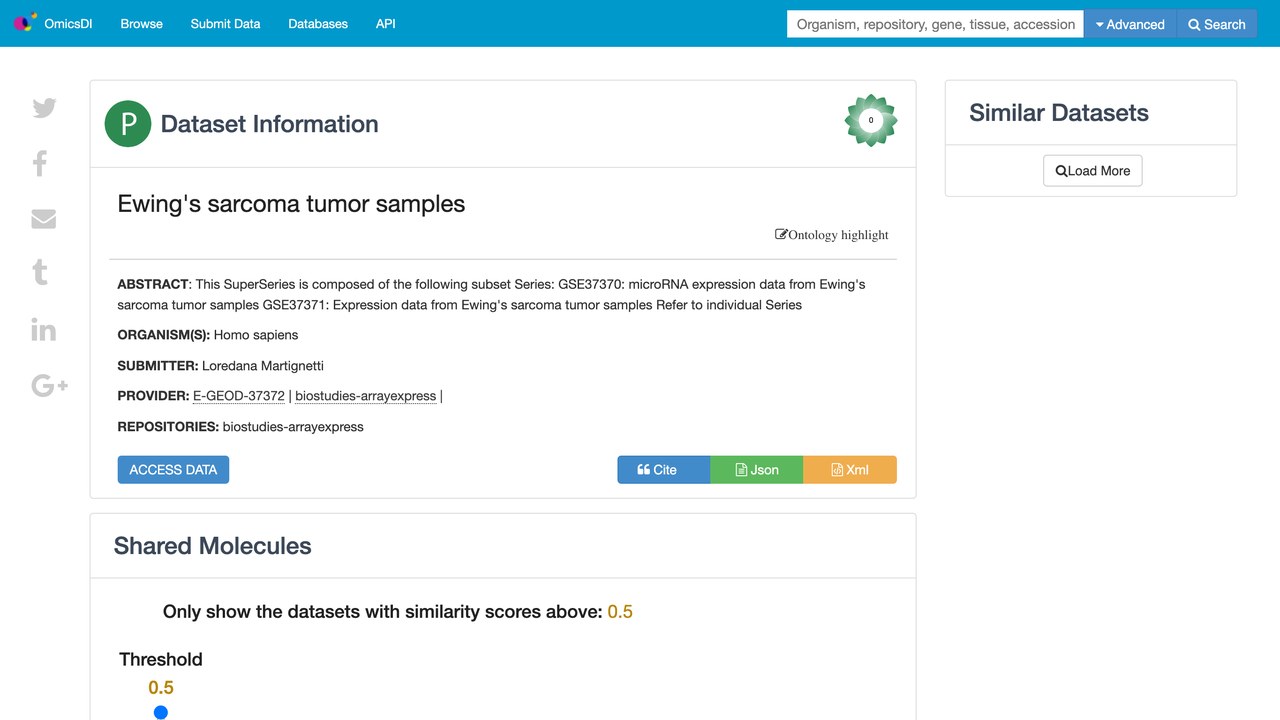This screenshot has width=1280, height=720.
Task: Share dataset on Facebook
Action: point(40,163)
